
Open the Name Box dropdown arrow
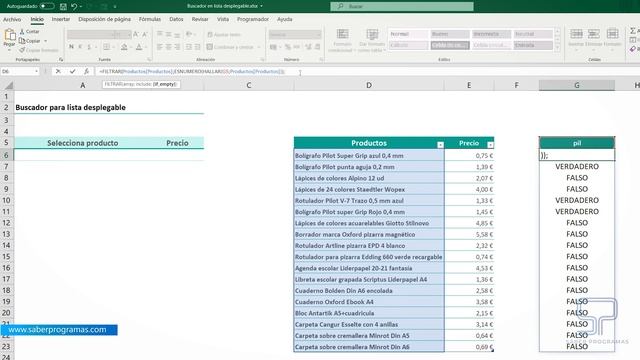pos(36,71)
